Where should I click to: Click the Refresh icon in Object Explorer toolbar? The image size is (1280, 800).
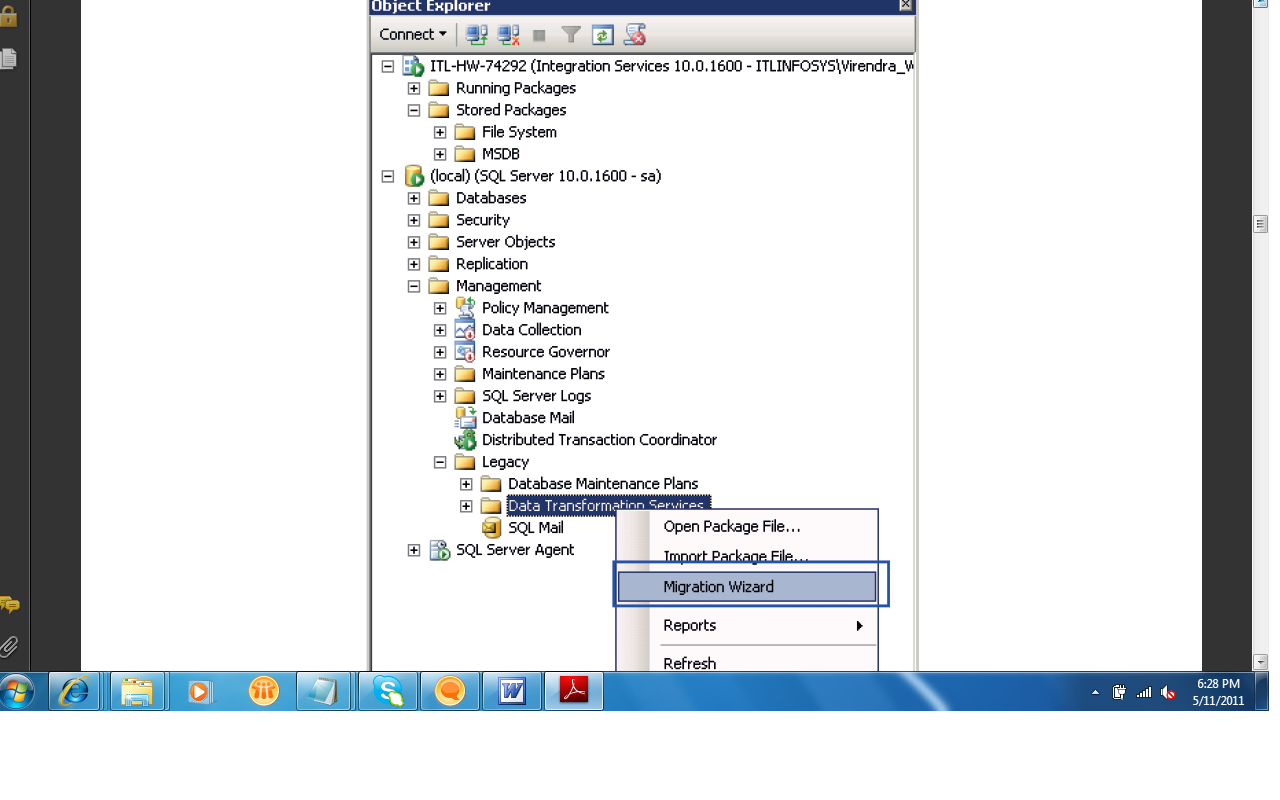(602, 33)
